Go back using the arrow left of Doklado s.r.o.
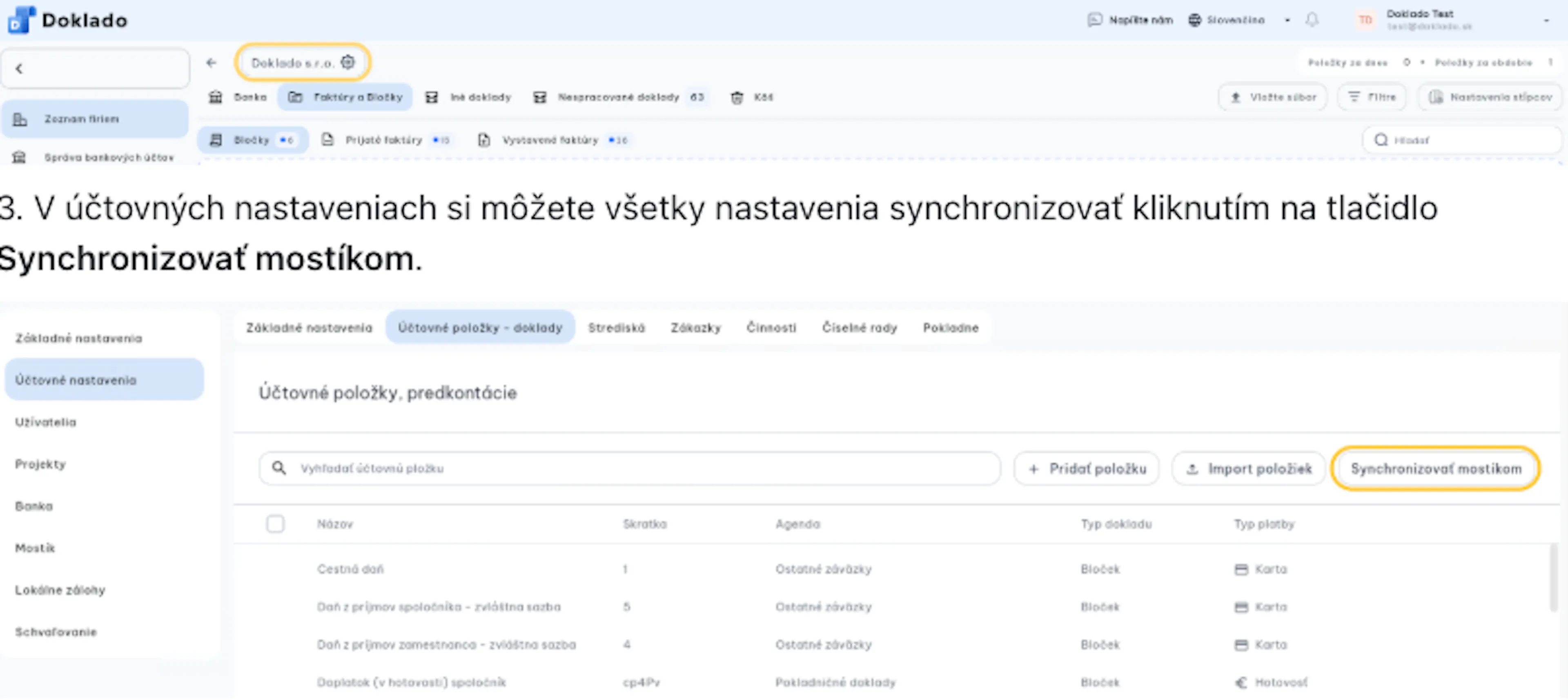 click(x=211, y=63)
